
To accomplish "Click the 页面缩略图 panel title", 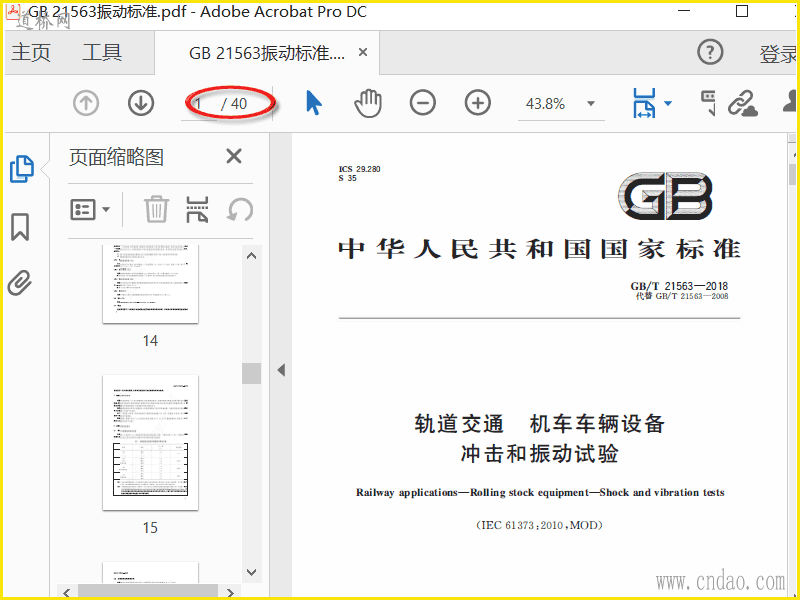I will point(116,157).
